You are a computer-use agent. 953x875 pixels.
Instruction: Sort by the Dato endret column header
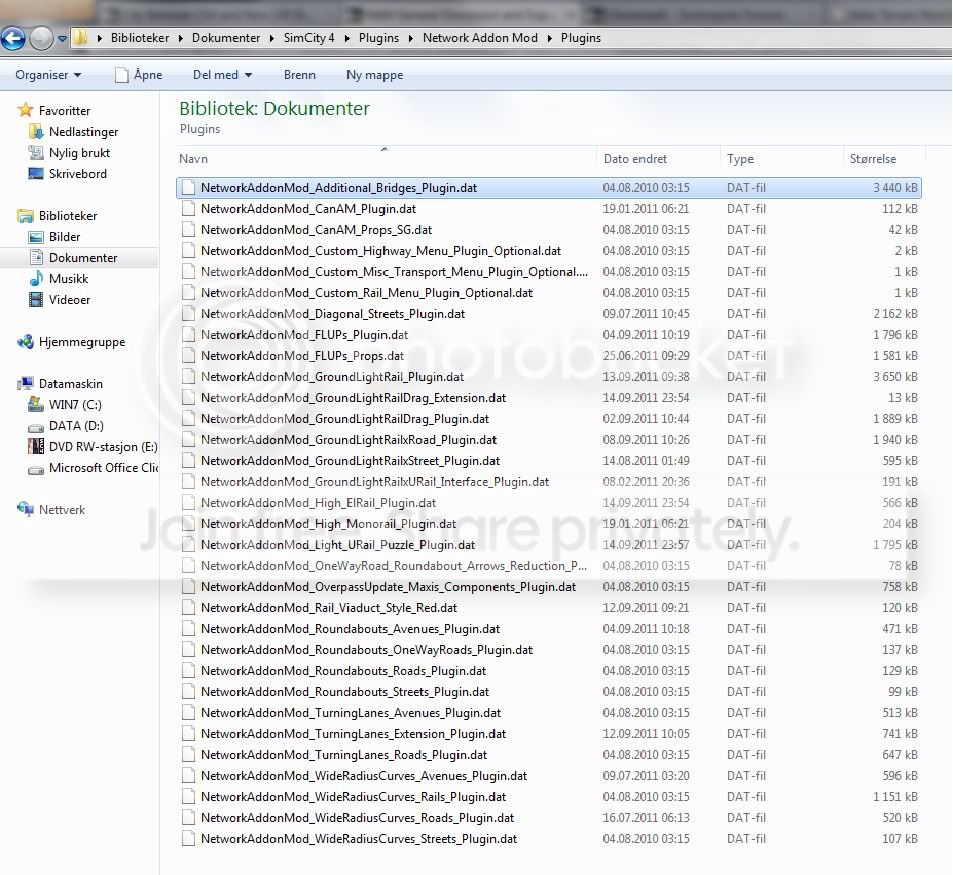click(659, 159)
